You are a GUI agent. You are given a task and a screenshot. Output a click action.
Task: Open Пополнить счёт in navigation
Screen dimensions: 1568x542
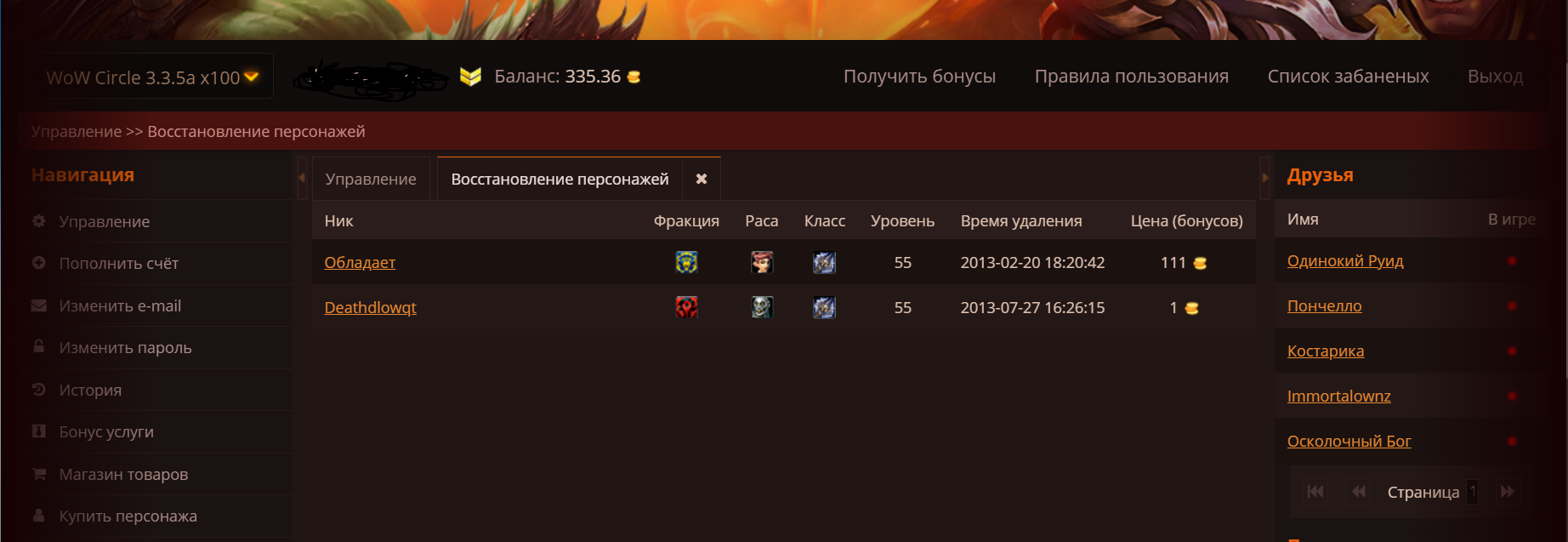(x=119, y=264)
